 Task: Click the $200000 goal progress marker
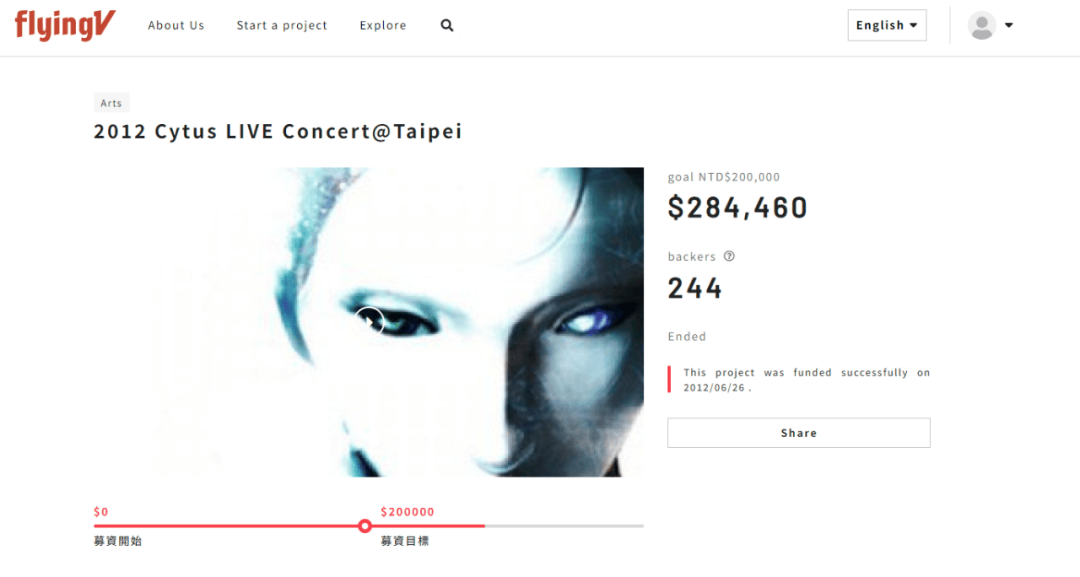click(x=365, y=526)
